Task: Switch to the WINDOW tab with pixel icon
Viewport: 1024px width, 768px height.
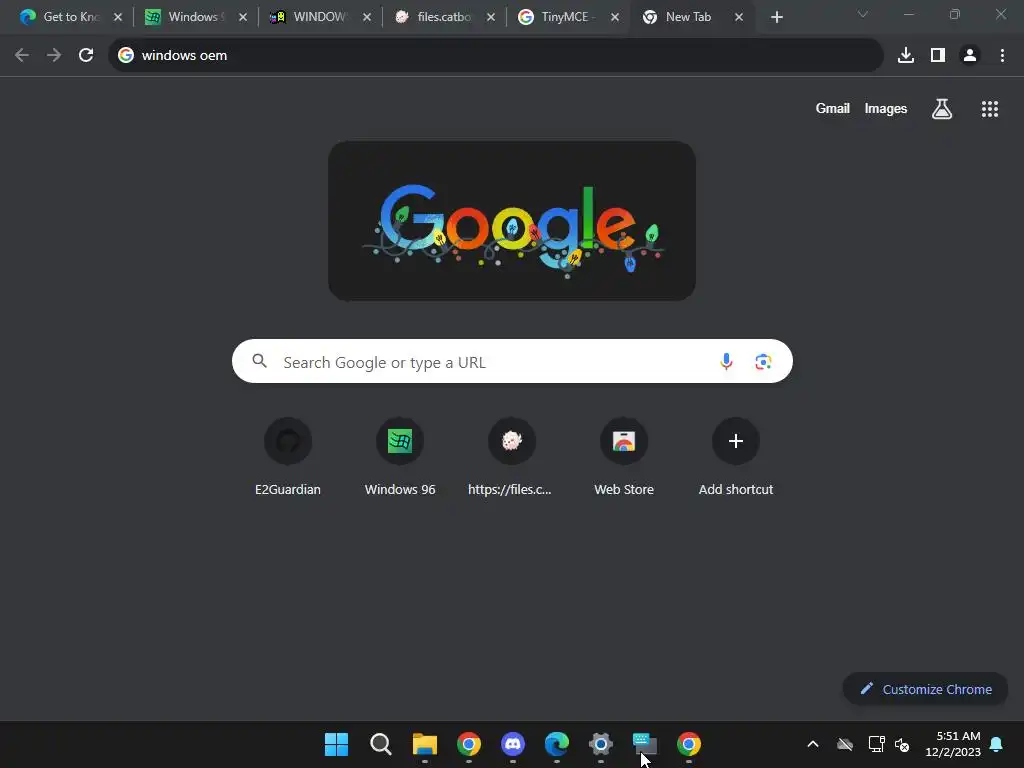Action: 310,17
